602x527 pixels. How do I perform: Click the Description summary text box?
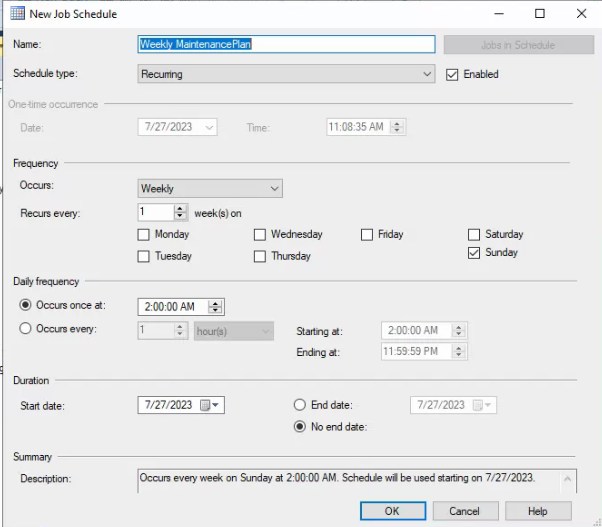pyautogui.click(x=355, y=480)
